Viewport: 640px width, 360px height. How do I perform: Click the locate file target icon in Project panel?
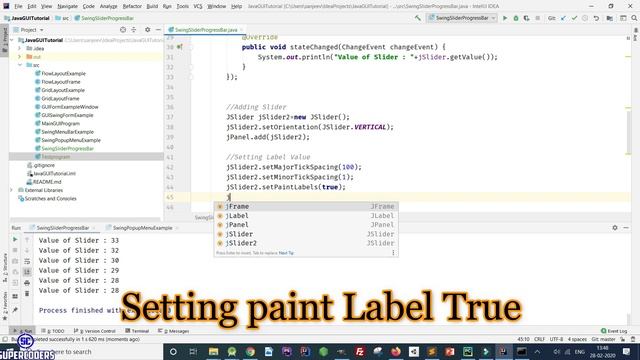[123, 30]
